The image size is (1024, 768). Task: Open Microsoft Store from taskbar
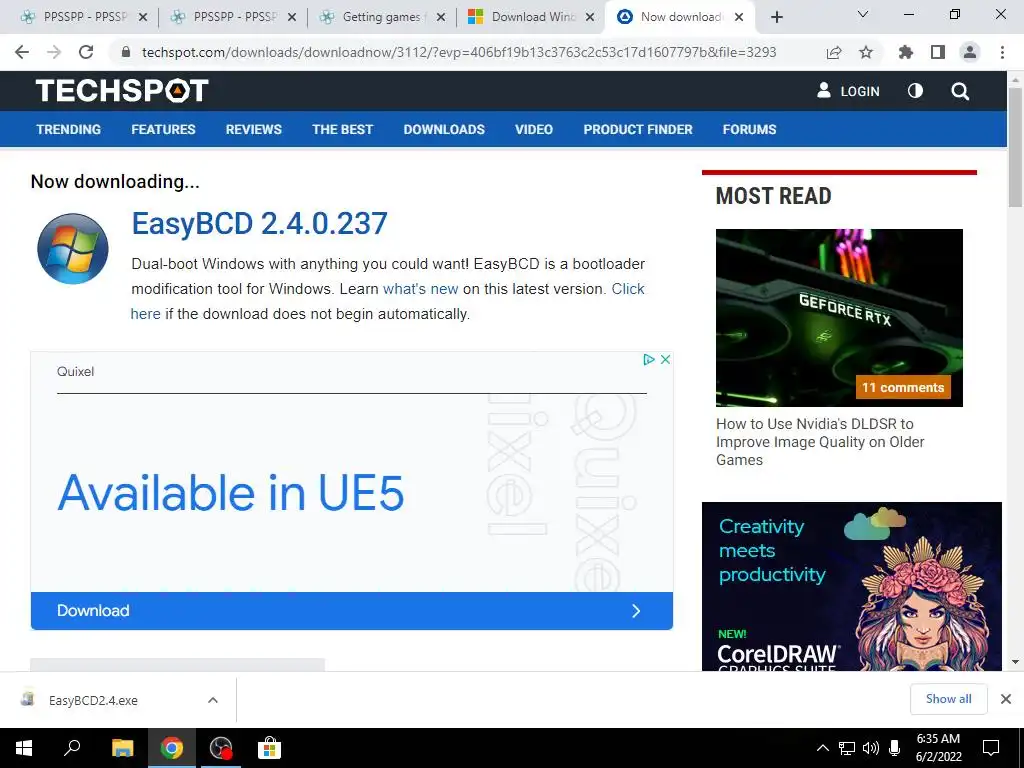(x=269, y=748)
